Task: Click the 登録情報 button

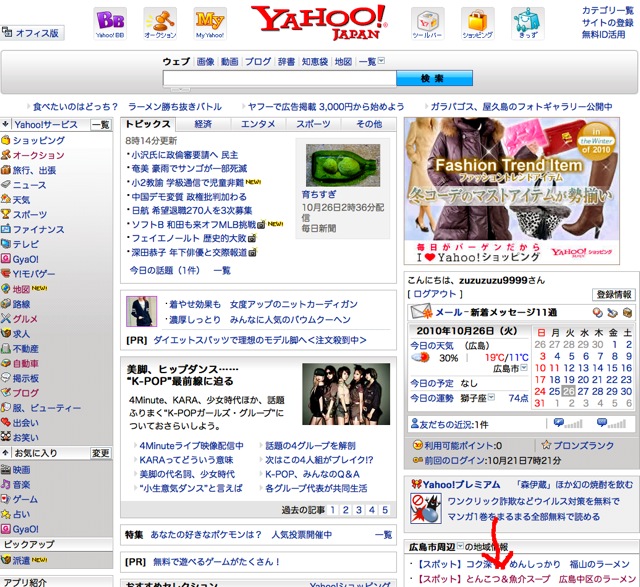Action: [613, 294]
